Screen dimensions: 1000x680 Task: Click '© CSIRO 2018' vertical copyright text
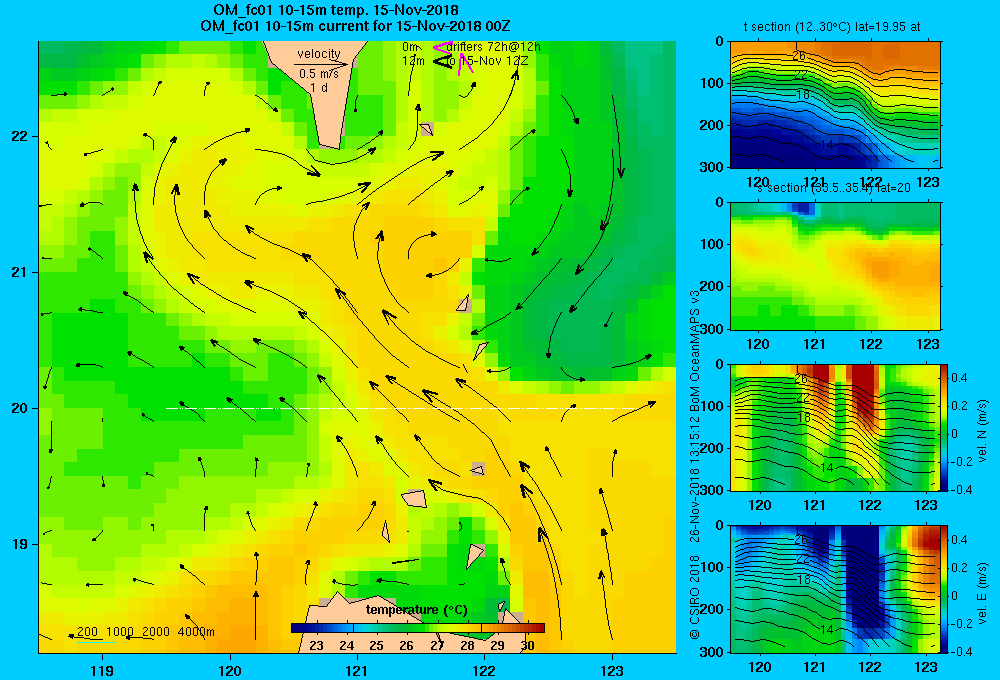(x=695, y=597)
